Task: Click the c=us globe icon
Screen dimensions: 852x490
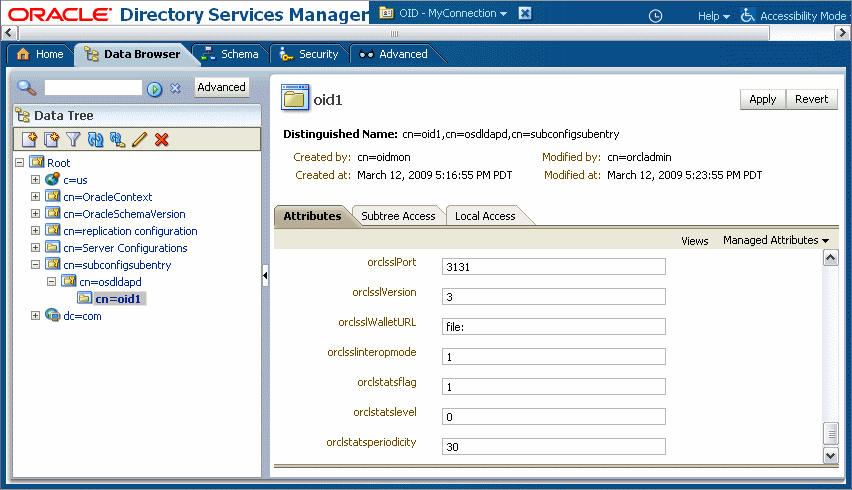Action: pyautogui.click(x=52, y=179)
